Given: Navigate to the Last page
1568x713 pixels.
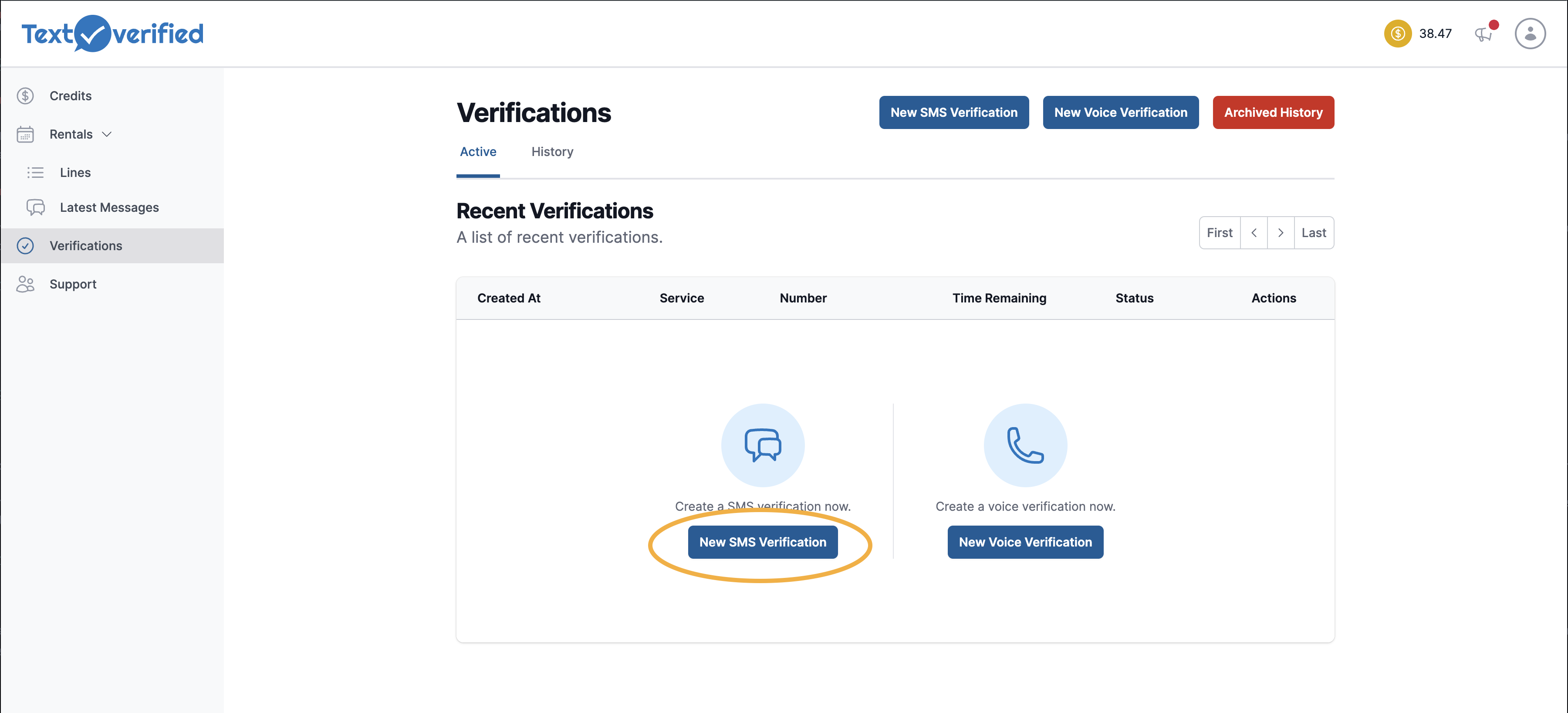Looking at the screenshot, I should 1313,232.
